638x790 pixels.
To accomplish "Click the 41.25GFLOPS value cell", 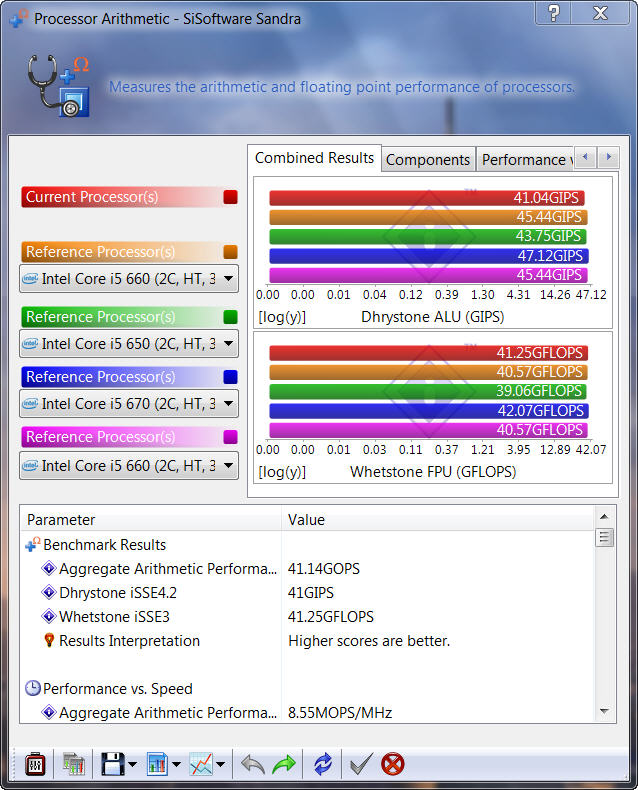I will pyautogui.click(x=331, y=617).
